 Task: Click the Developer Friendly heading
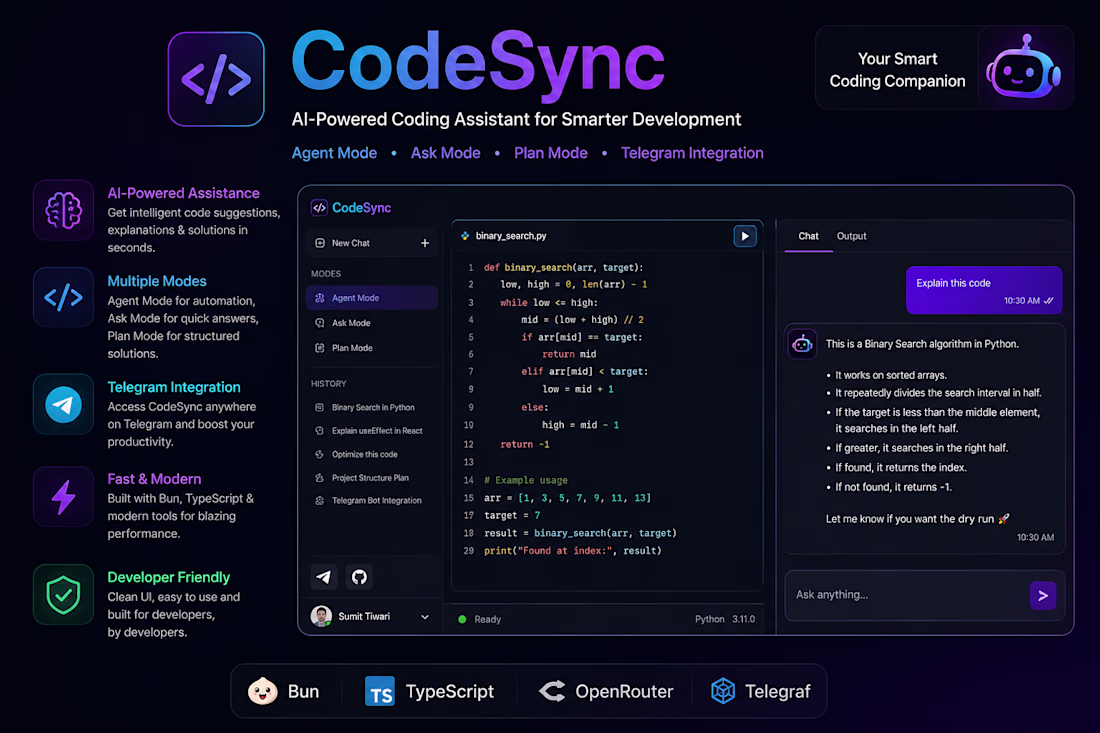[x=168, y=577]
